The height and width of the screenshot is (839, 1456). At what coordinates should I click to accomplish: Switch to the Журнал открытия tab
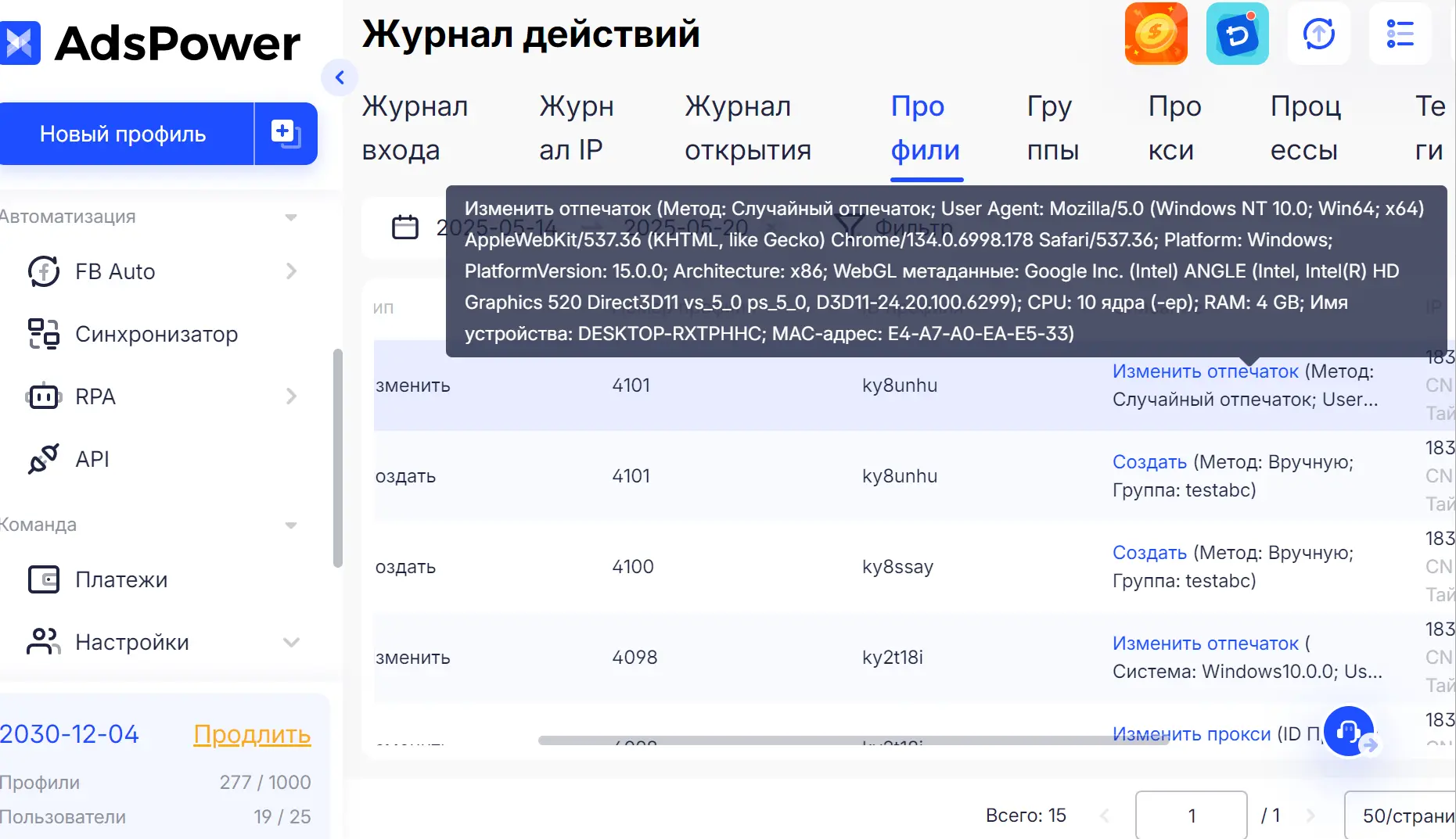[748, 127]
